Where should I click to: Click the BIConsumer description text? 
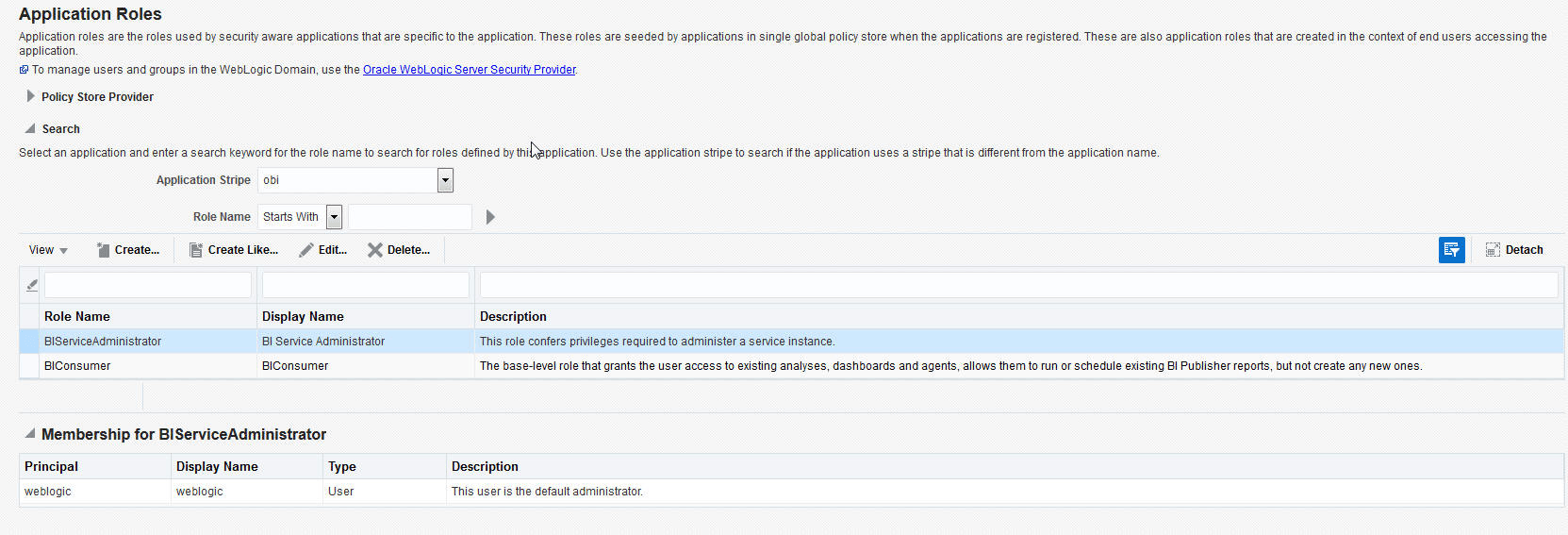point(951,366)
